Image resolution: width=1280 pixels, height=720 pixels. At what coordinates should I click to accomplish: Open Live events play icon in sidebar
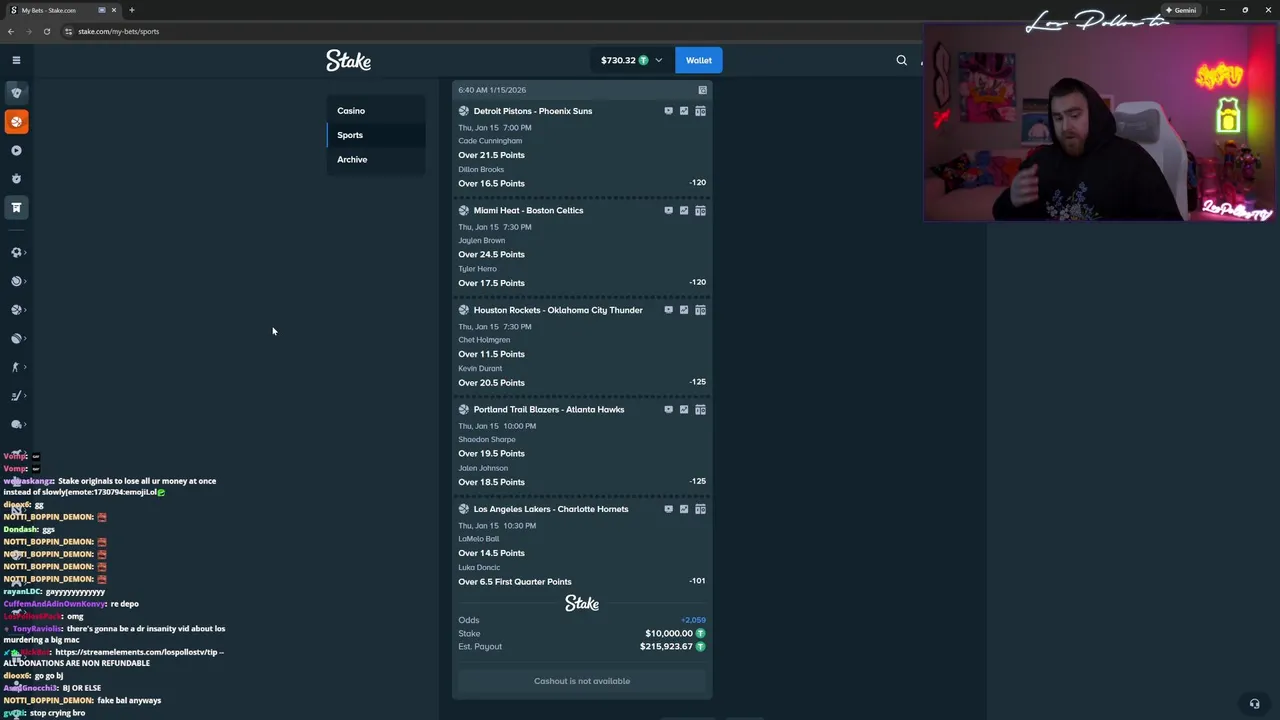click(x=16, y=150)
